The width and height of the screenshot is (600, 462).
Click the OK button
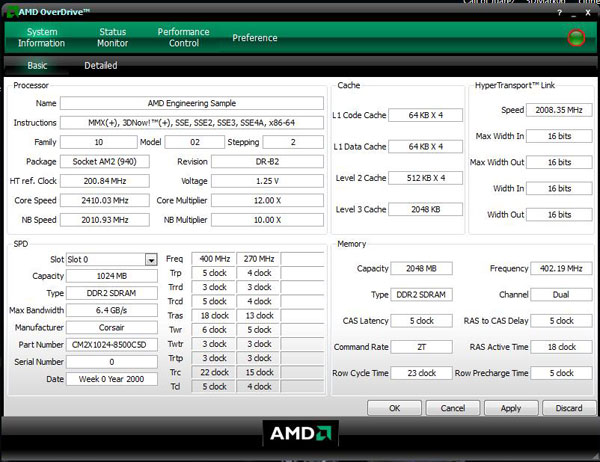click(x=395, y=408)
